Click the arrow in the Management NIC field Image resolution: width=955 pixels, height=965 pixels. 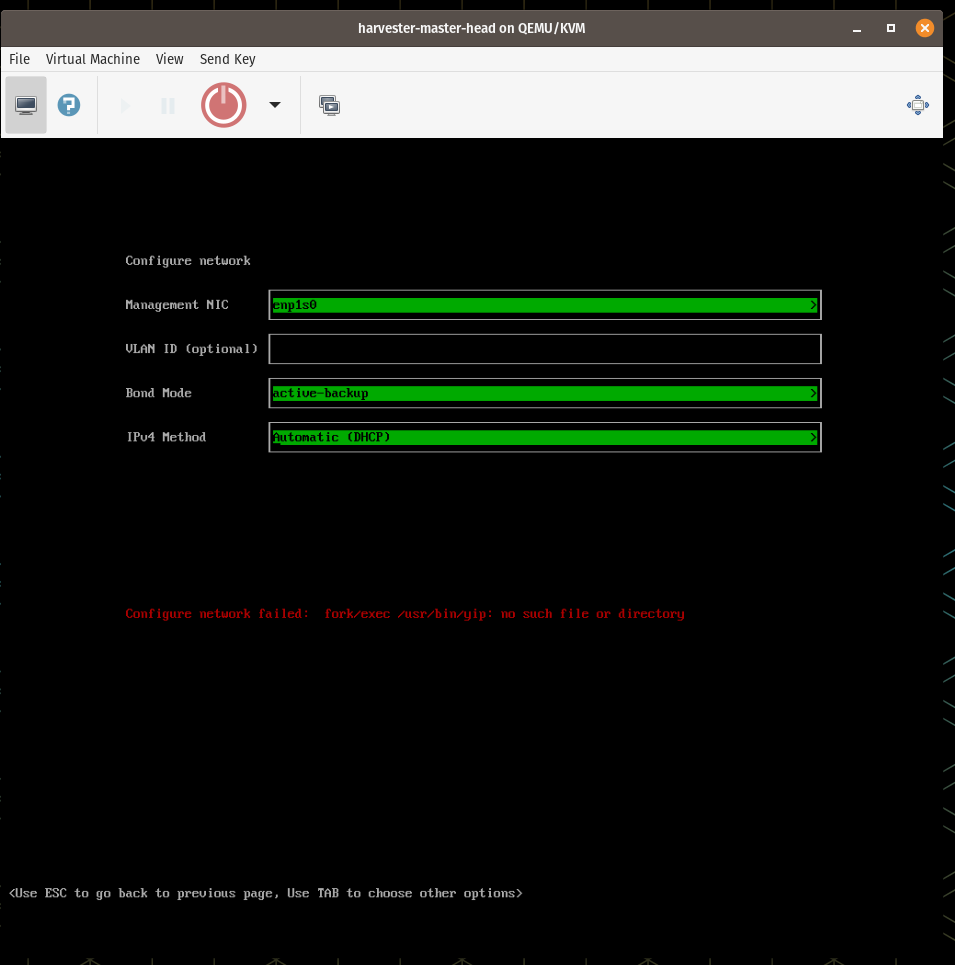pos(813,305)
